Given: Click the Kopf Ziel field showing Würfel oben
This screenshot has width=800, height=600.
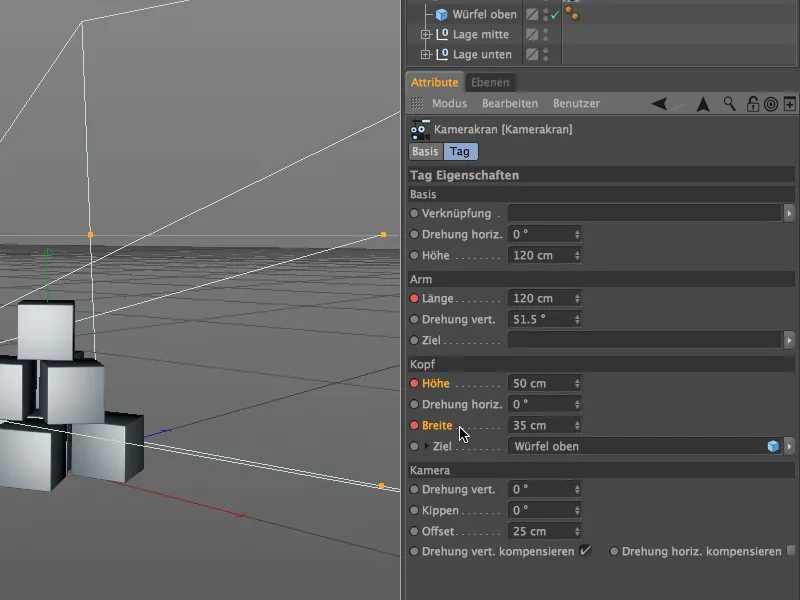Looking at the screenshot, I should click(x=645, y=446).
